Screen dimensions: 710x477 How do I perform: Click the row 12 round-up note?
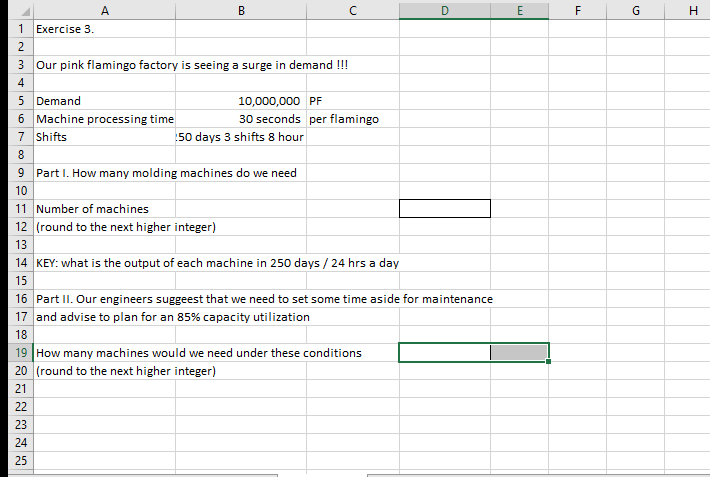[126, 227]
